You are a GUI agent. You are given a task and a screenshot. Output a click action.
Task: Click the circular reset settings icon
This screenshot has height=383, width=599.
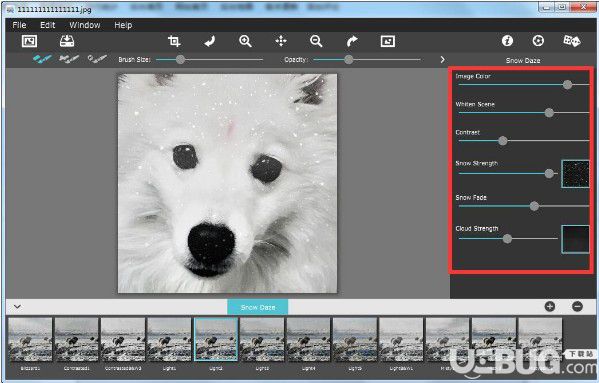(538, 40)
